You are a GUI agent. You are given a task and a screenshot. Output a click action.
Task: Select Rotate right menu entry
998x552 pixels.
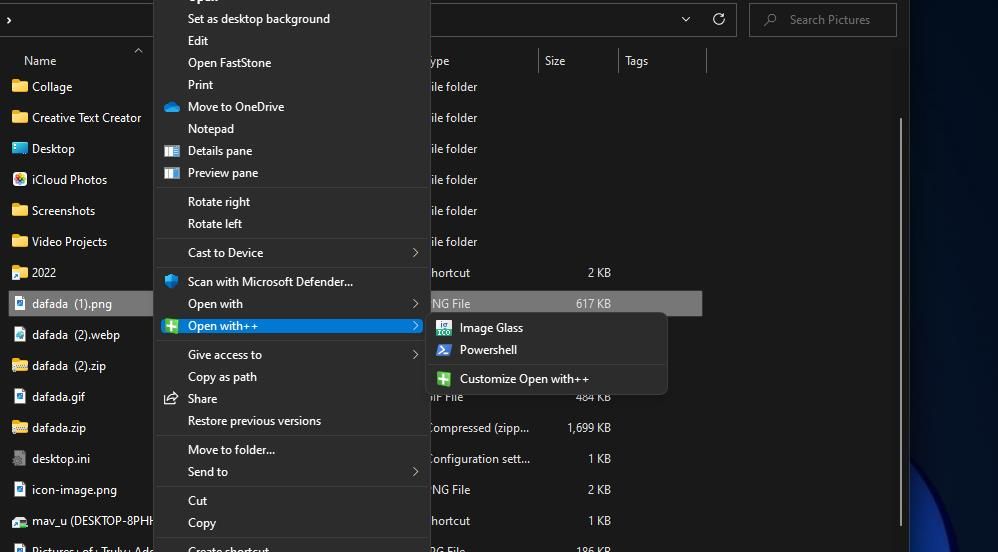click(x=218, y=202)
